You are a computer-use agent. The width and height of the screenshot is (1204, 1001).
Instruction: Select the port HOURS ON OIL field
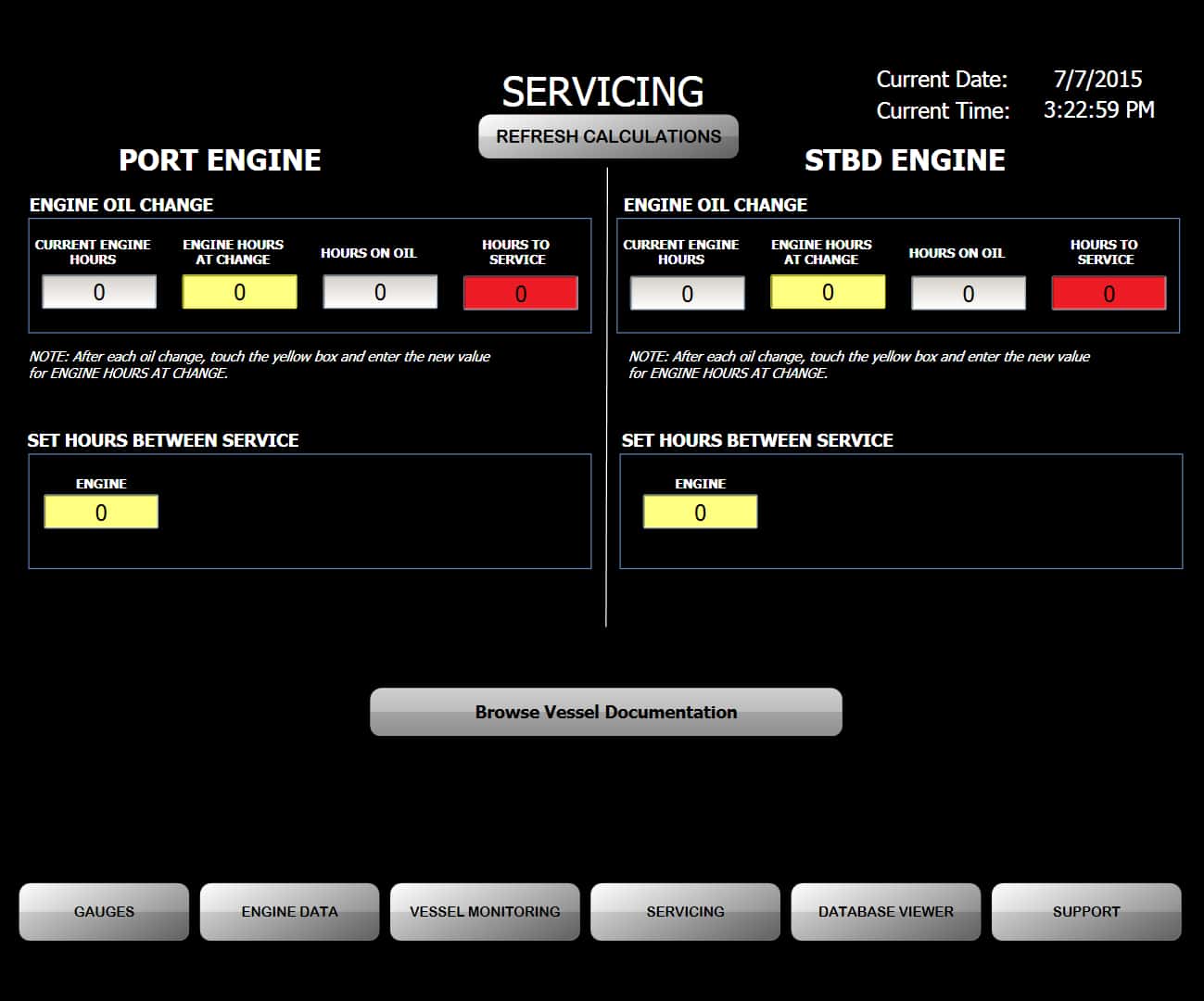click(379, 292)
